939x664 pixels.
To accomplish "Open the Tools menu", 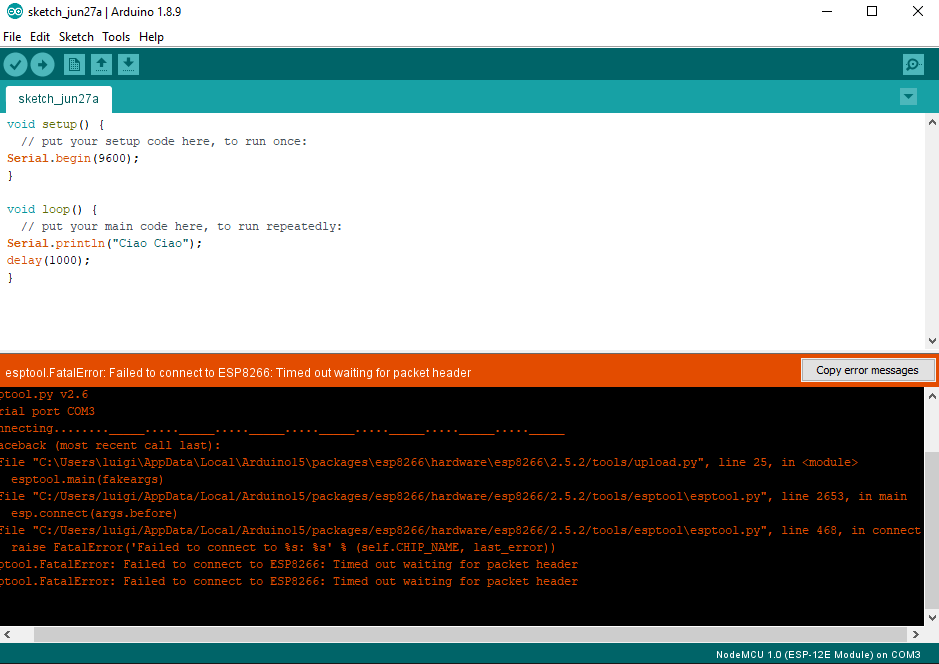I will click(115, 37).
